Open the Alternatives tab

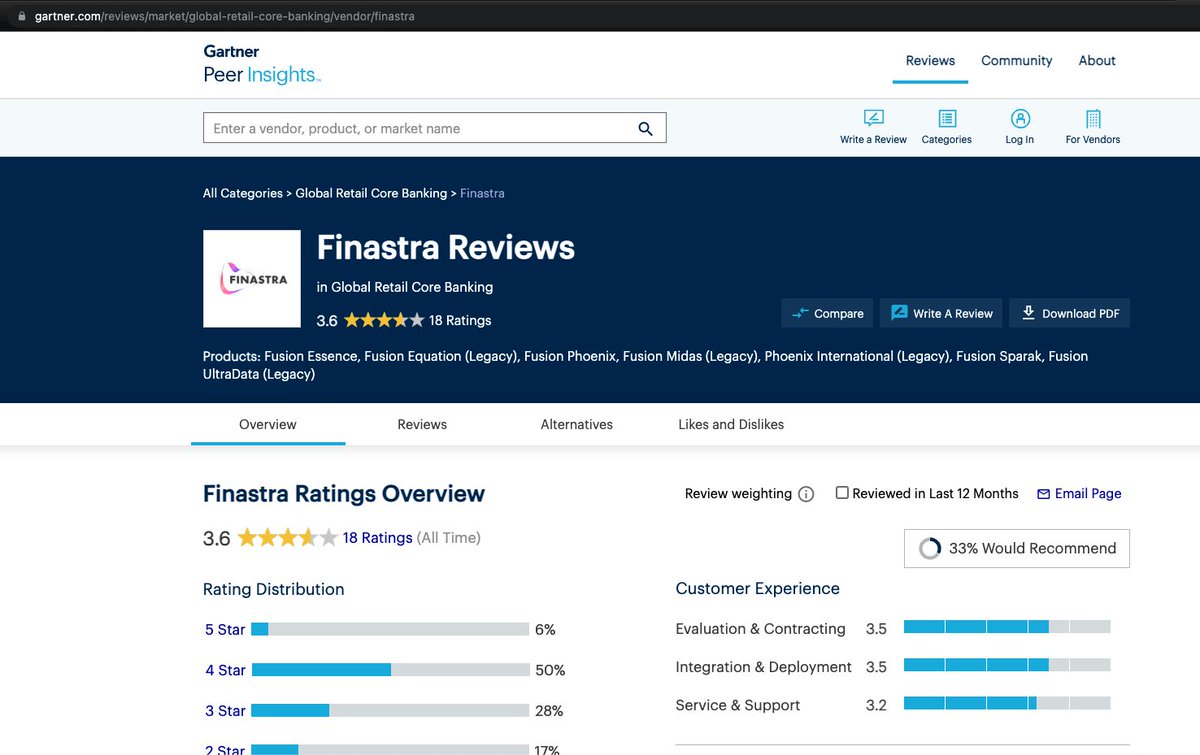(x=577, y=424)
